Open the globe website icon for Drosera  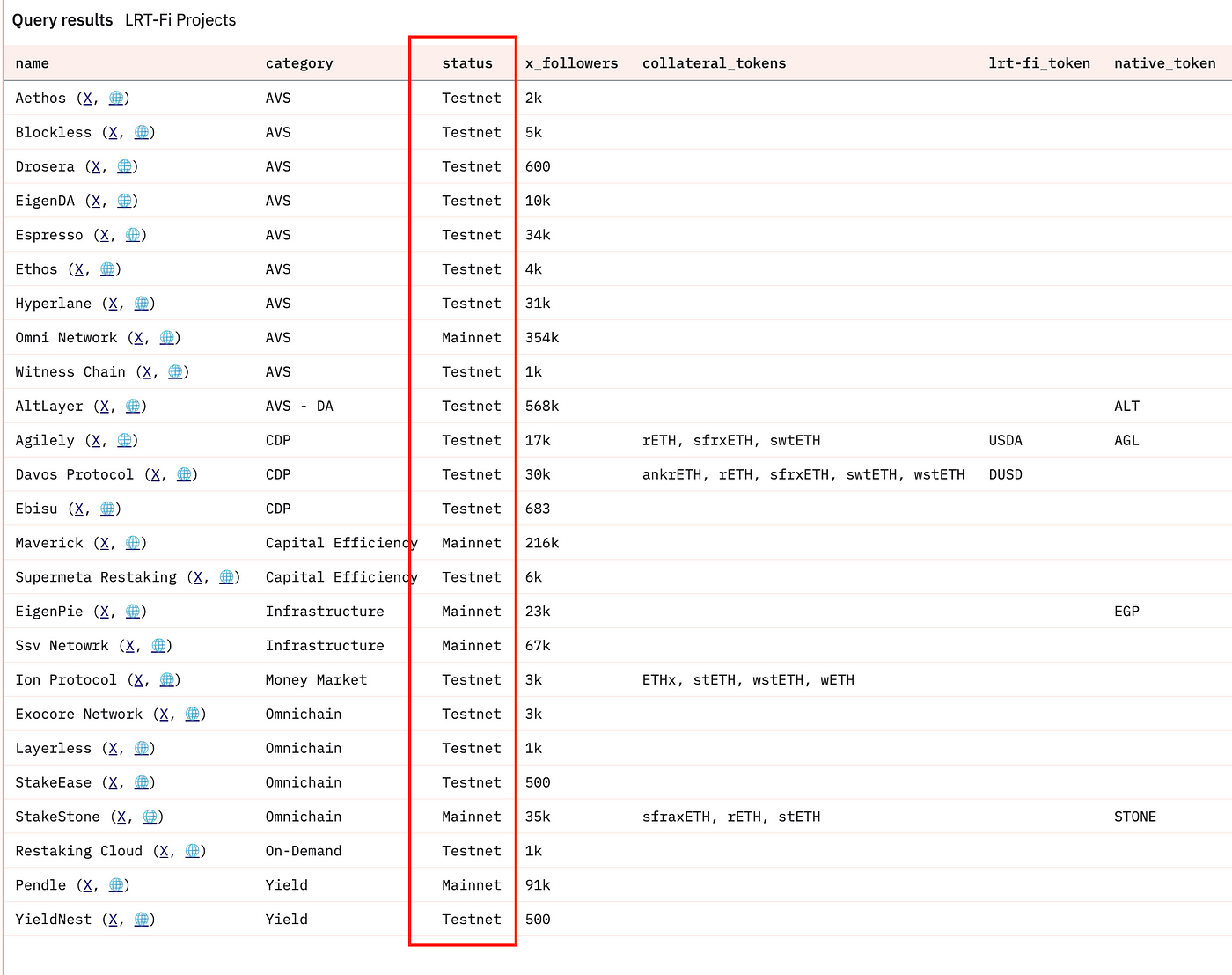pos(125,166)
